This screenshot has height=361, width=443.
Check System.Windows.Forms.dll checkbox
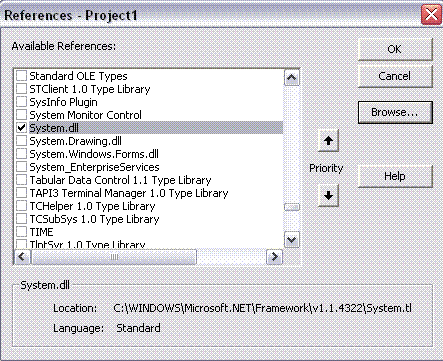pos(21,154)
